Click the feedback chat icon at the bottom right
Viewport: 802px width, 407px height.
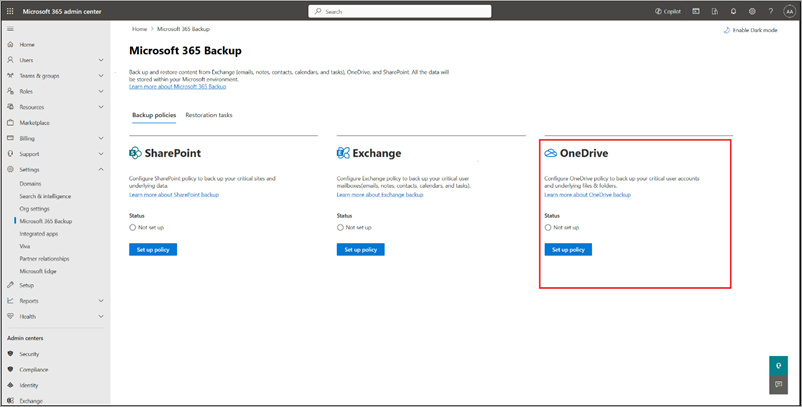click(x=778, y=385)
